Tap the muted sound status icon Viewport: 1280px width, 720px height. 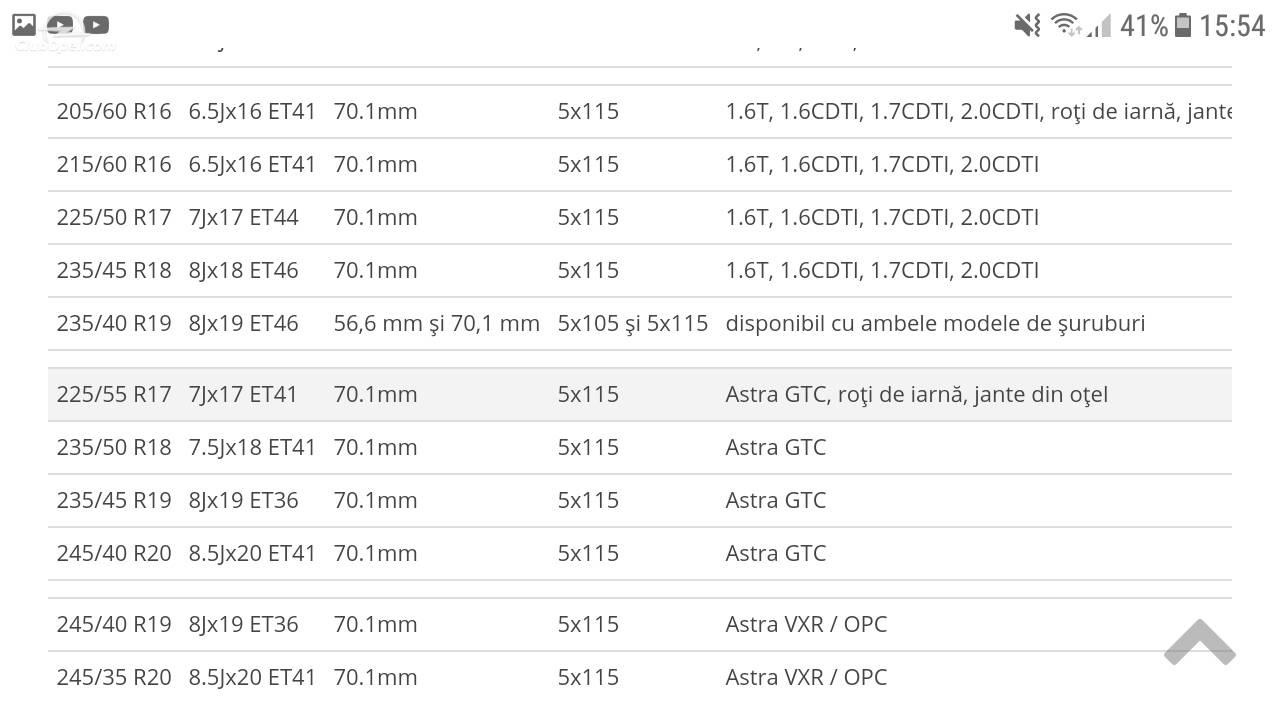pyautogui.click(x=1027, y=25)
